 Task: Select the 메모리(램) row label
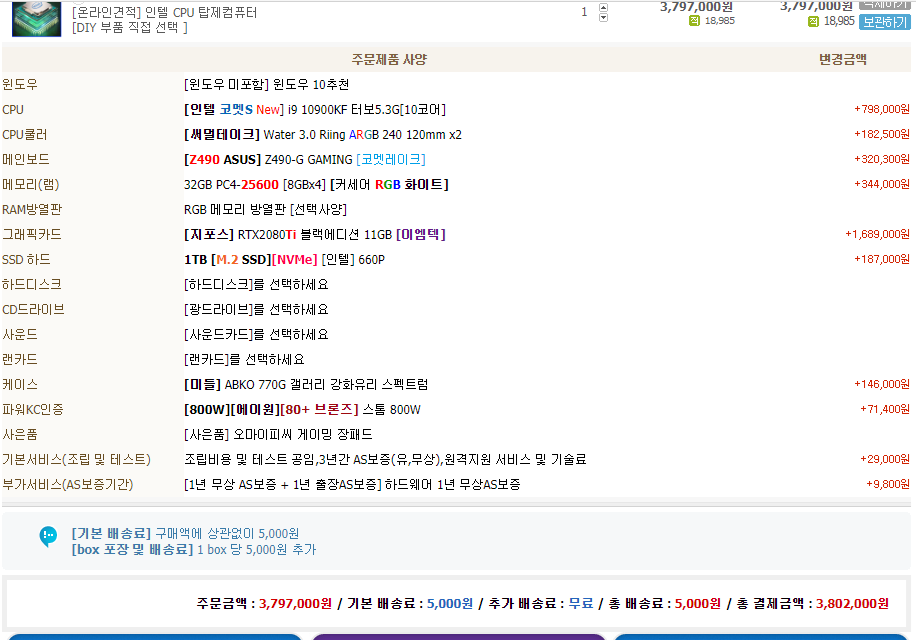[x=30, y=185]
